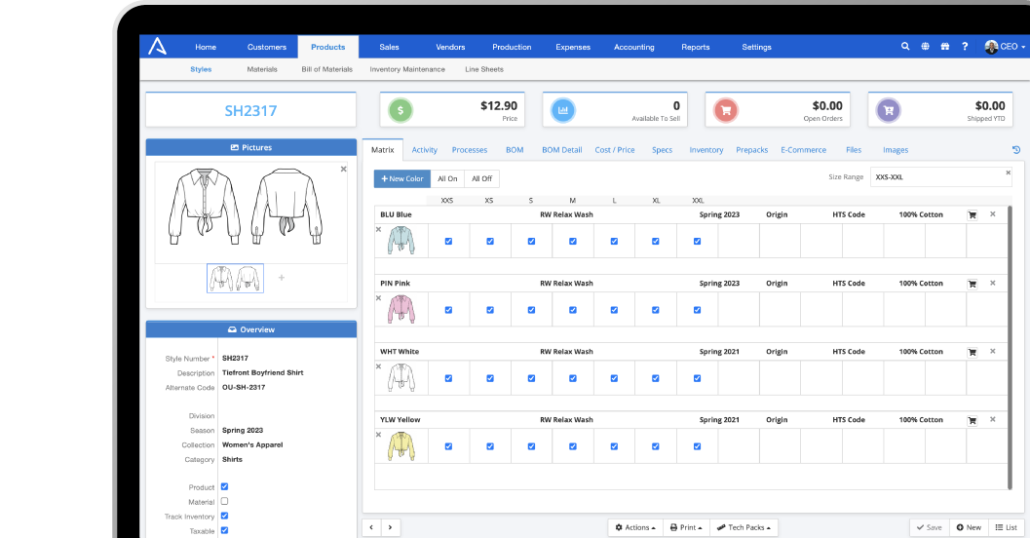The image size is (1030, 538).
Task: Open the Tech Packs dropdown
Action: point(744,527)
